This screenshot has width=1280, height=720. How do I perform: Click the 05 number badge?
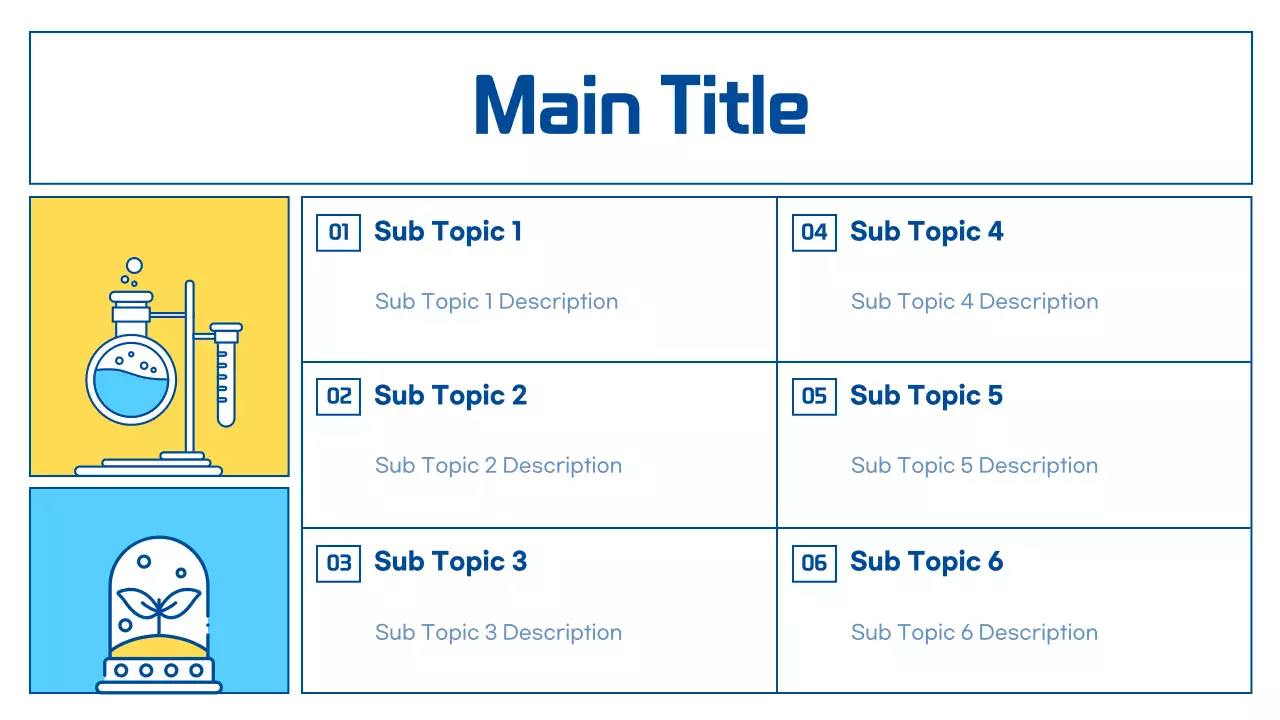pos(814,397)
